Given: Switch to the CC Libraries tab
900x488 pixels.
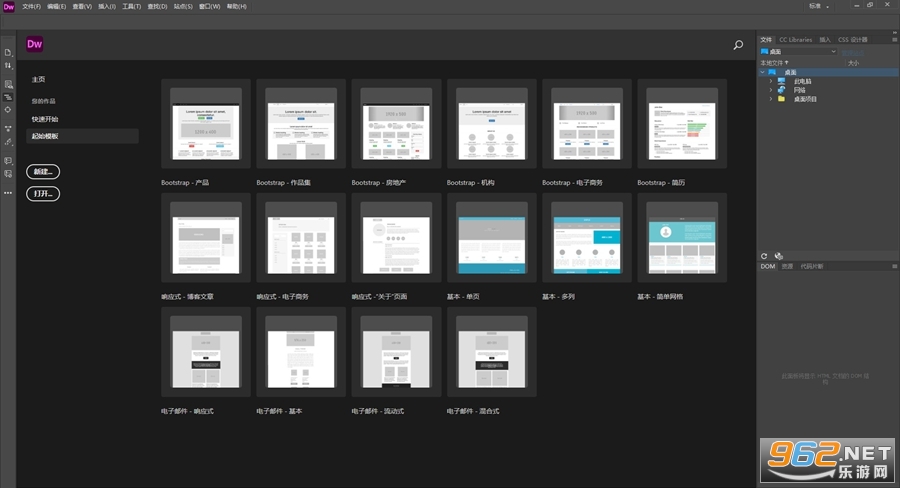Looking at the screenshot, I should [x=796, y=40].
